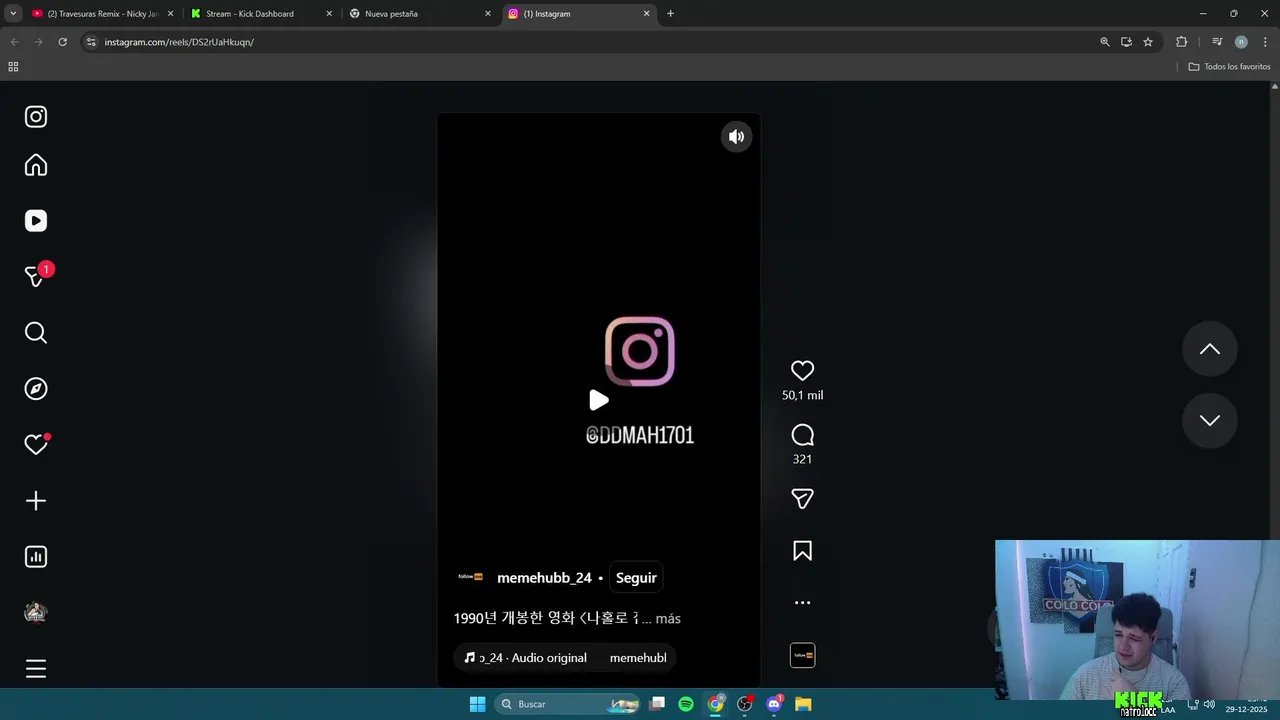Open Discord from taskbar
Screen dimensions: 1280x720
point(774,704)
